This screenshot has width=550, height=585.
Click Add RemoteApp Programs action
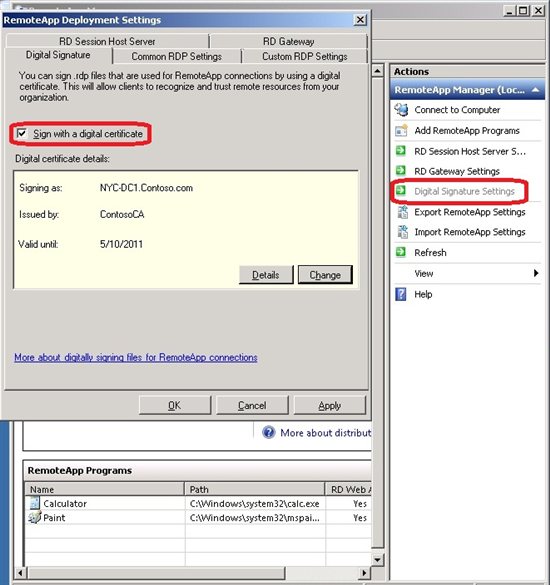point(467,131)
